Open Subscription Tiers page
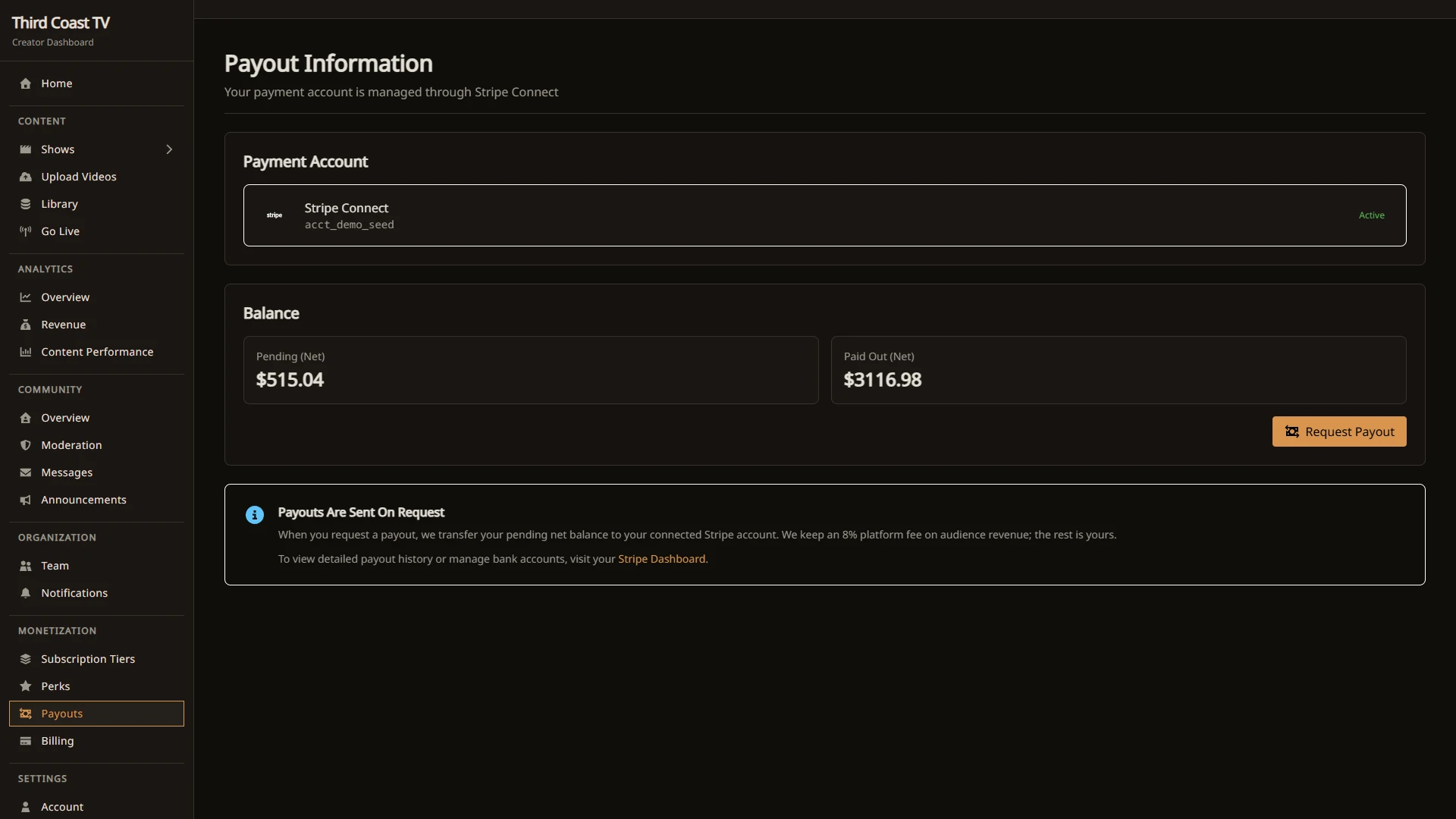Viewport: 1456px width, 819px height. (x=96, y=659)
